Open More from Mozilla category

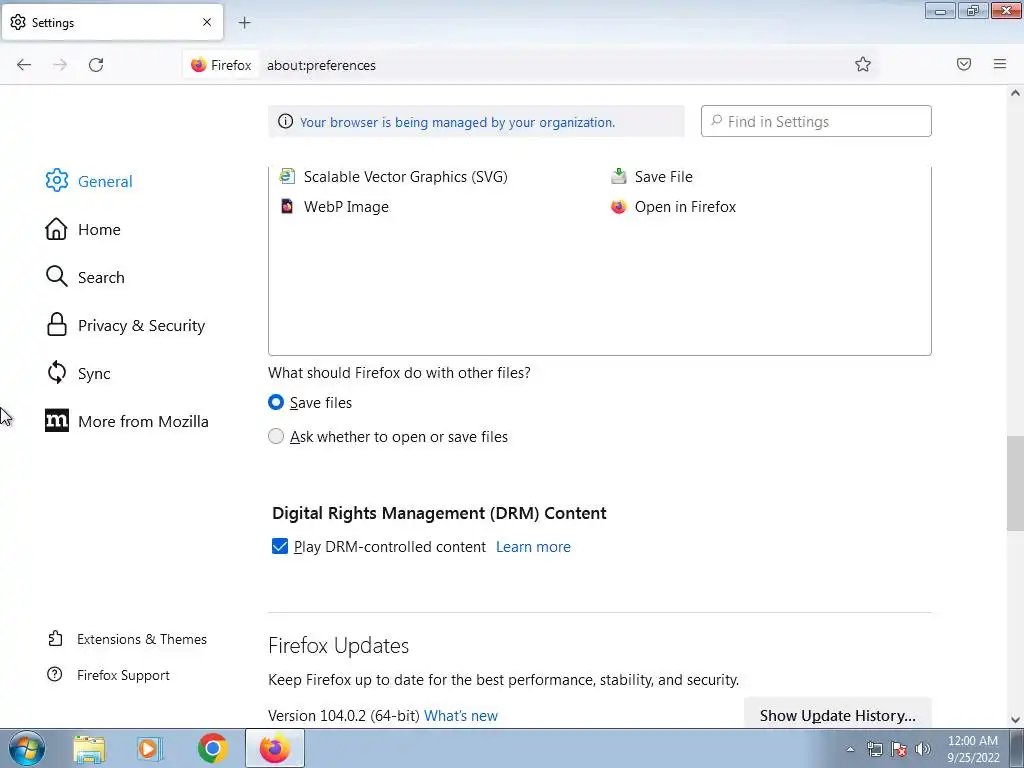pos(143,421)
